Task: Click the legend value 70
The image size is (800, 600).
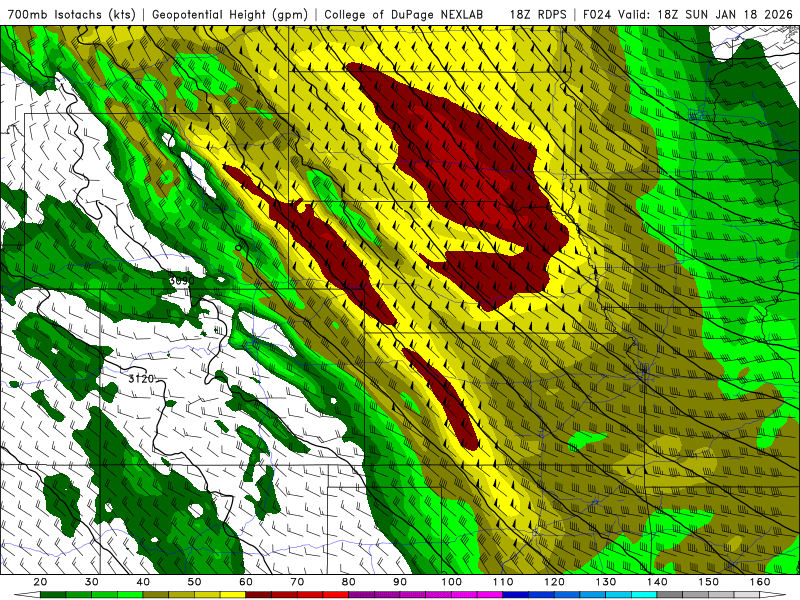Action: [x=297, y=582]
